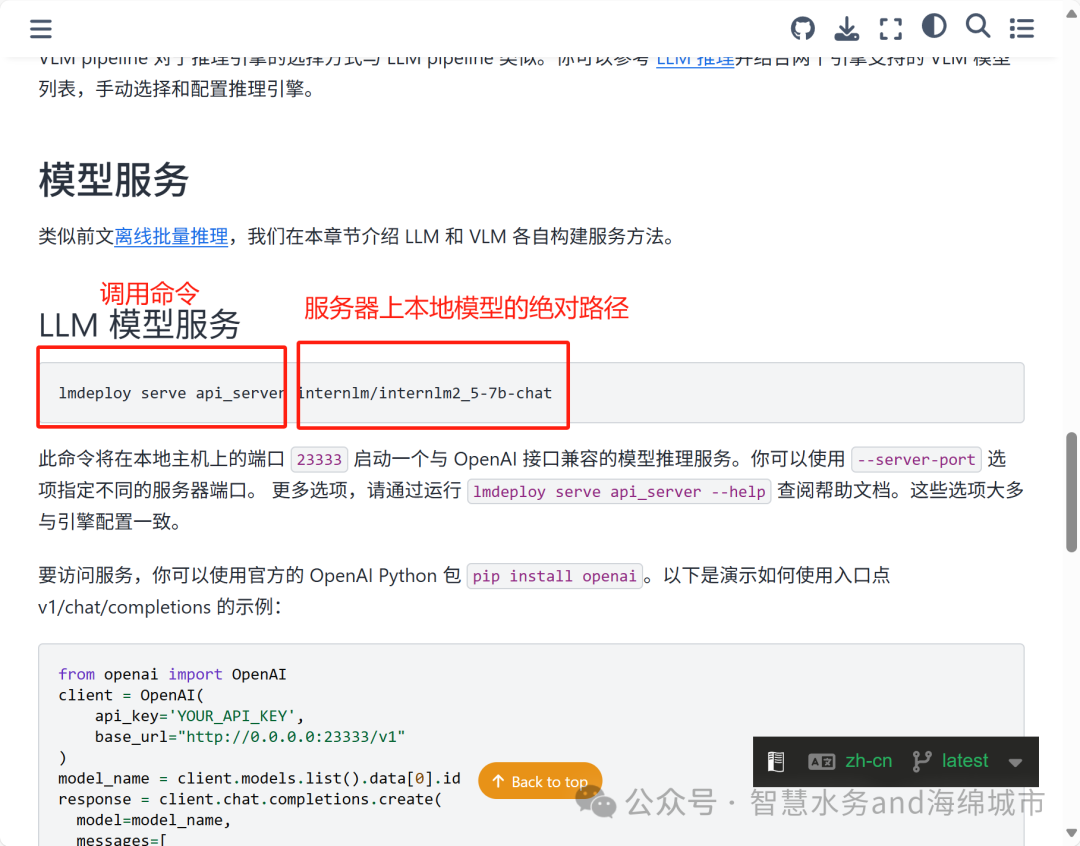Open the zh-cn language selector

tap(868, 761)
